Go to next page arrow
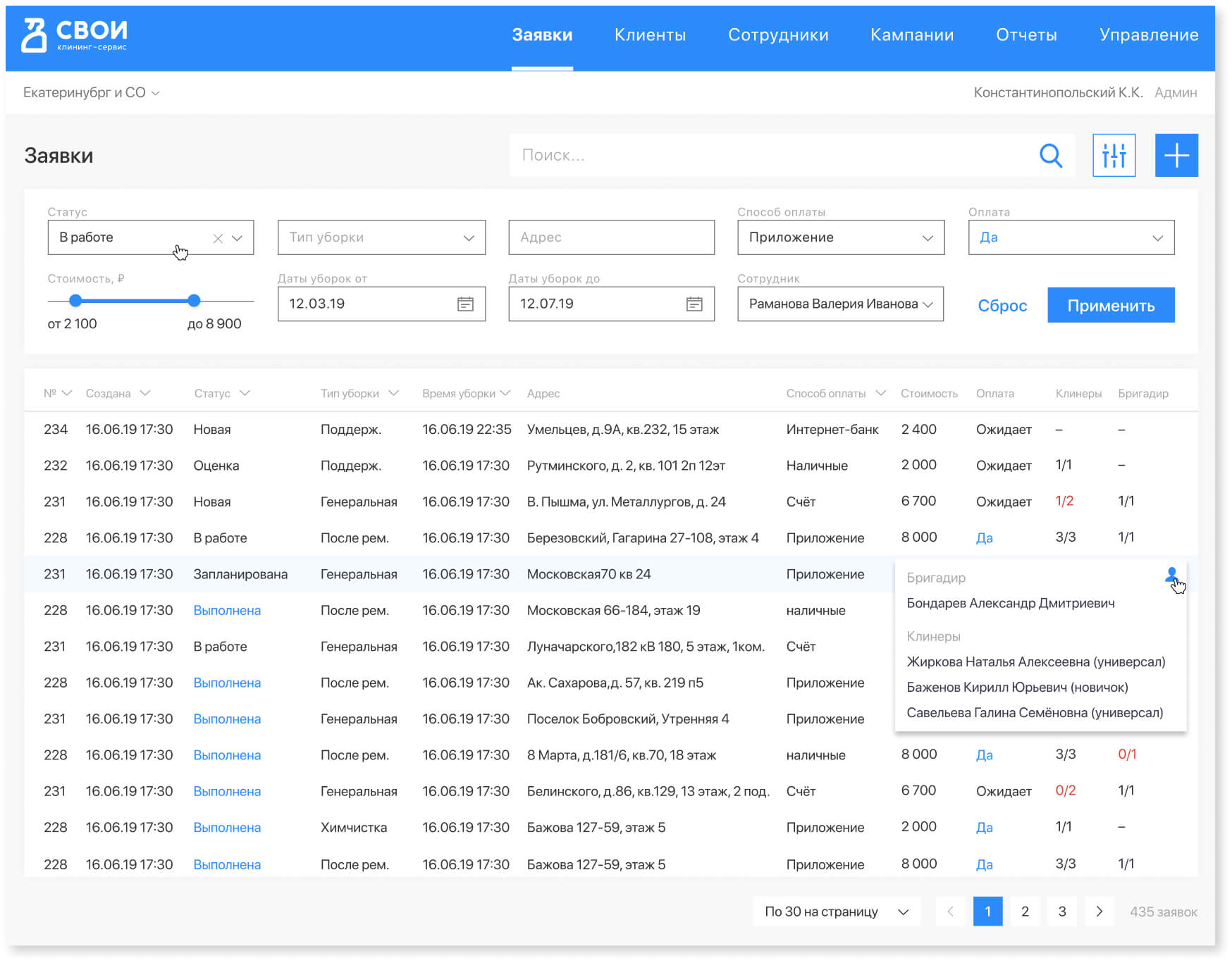This screenshot has width=1232, height=963. pos(1099,912)
